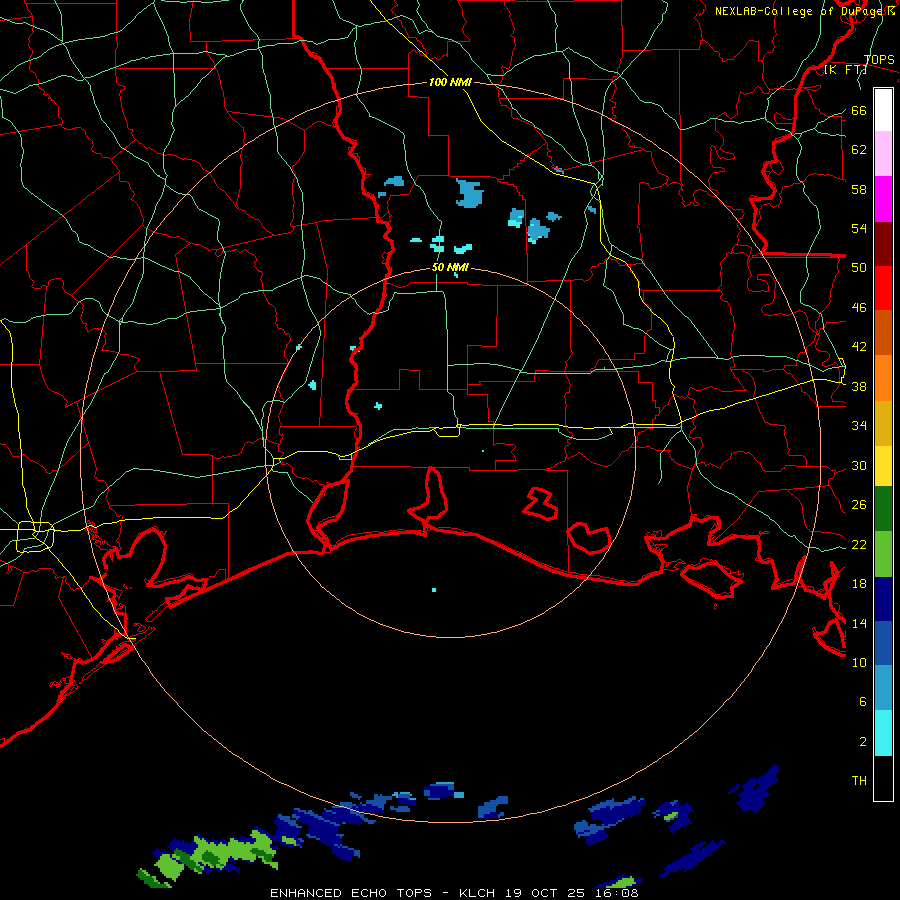The width and height of the screenshot is (900, 900).
Task: Select the '38' legend value
Action: [x=859, y=387]
